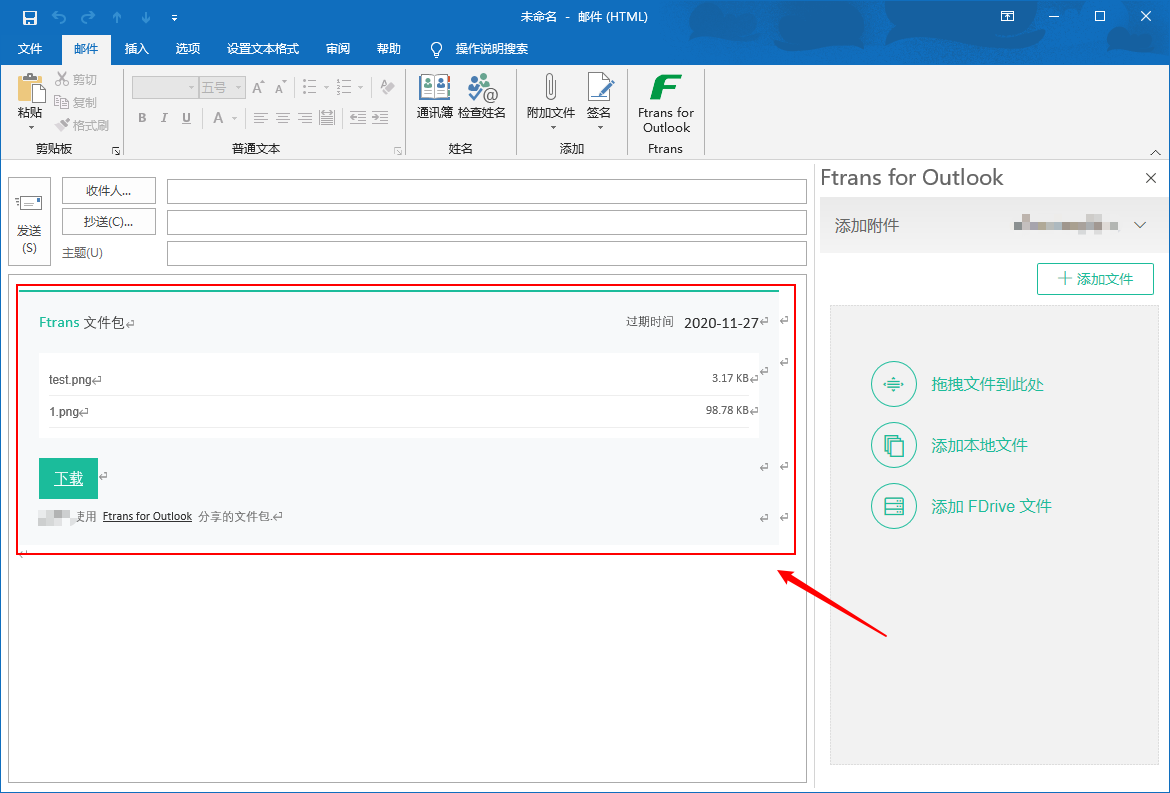Click the Undo arrow in the title bar
Image resolution: width=1170 pixels, height=793 pixels.
pyautogui.click(x=60, y=16)
